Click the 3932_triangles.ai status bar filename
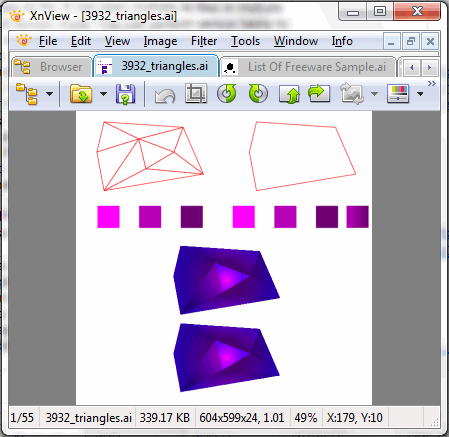 (89, 418)
